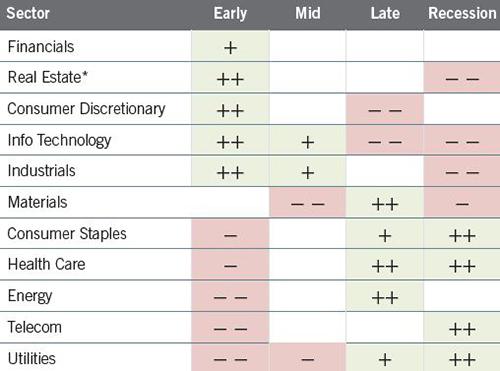Click Materials Mid red double-minus cell
Screen dimensions: 500x371
[x=308, y=202]
